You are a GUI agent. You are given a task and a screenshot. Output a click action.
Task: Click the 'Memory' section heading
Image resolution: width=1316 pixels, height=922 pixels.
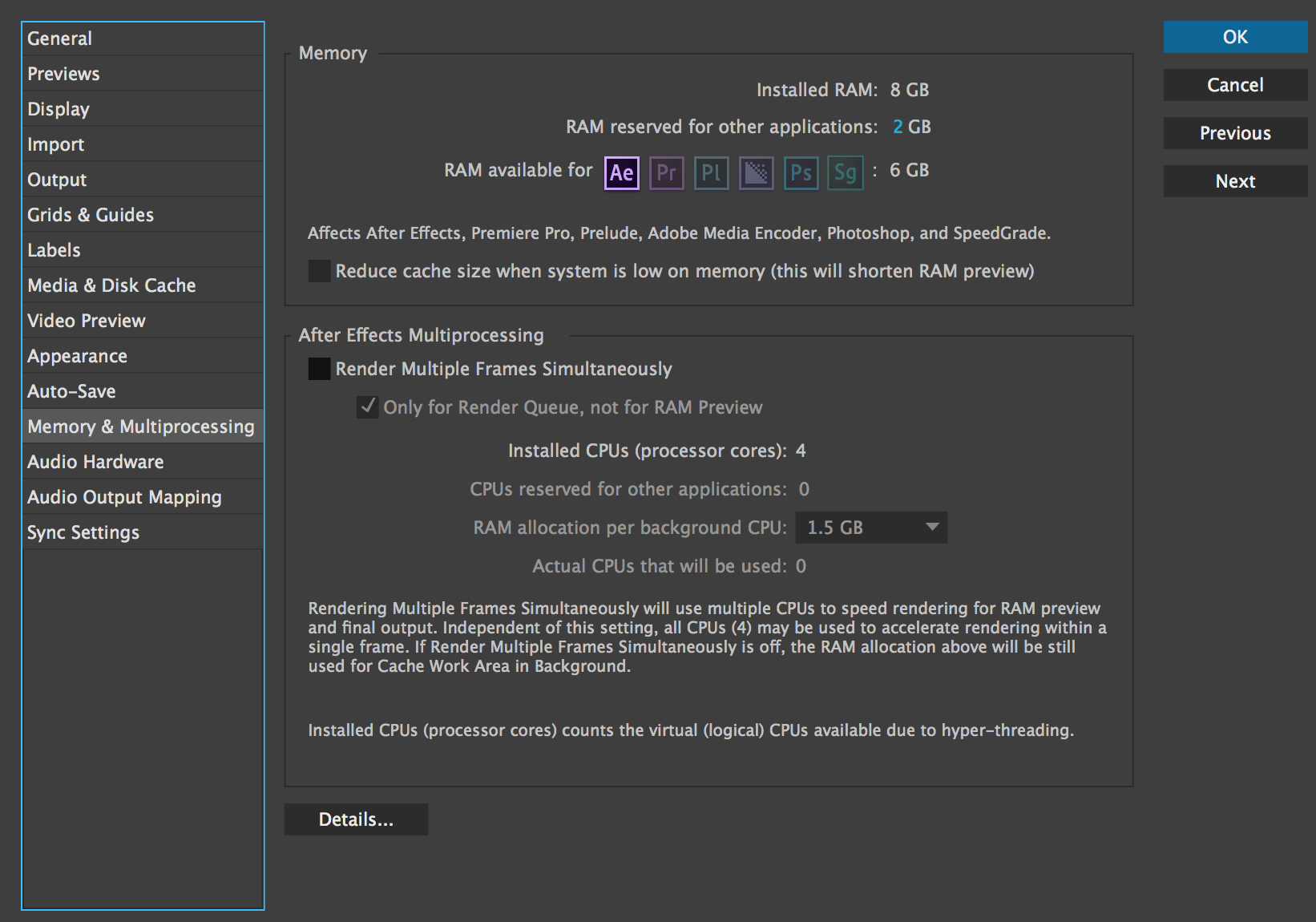(x=333, y=53)
